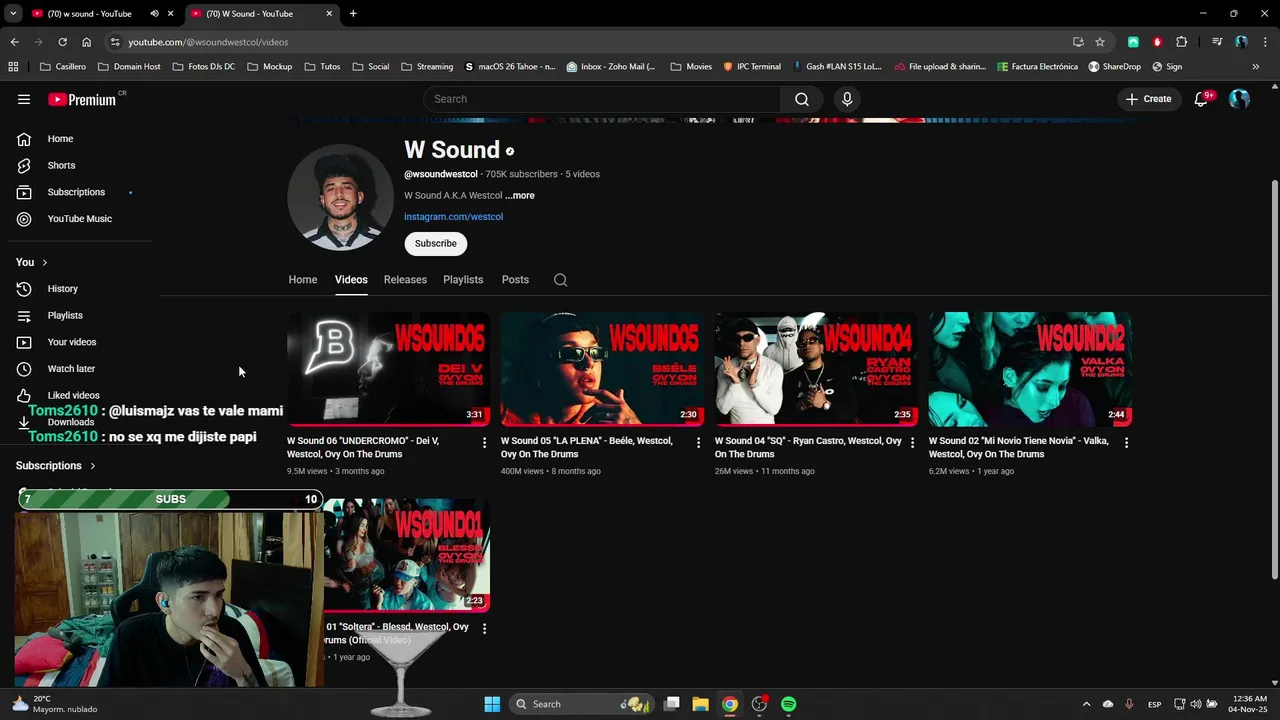Viewport: 1280px width, 720px height.
Task: Open options for W Sound 04 video
Action: [x=912, y=442]
